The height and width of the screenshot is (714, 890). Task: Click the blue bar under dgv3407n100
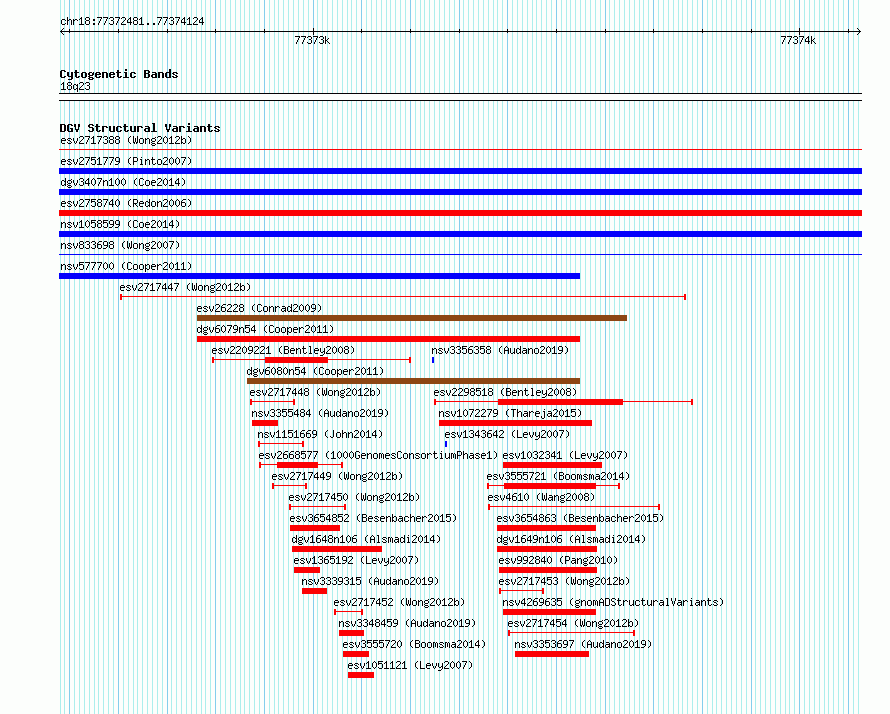pos(460,192)
